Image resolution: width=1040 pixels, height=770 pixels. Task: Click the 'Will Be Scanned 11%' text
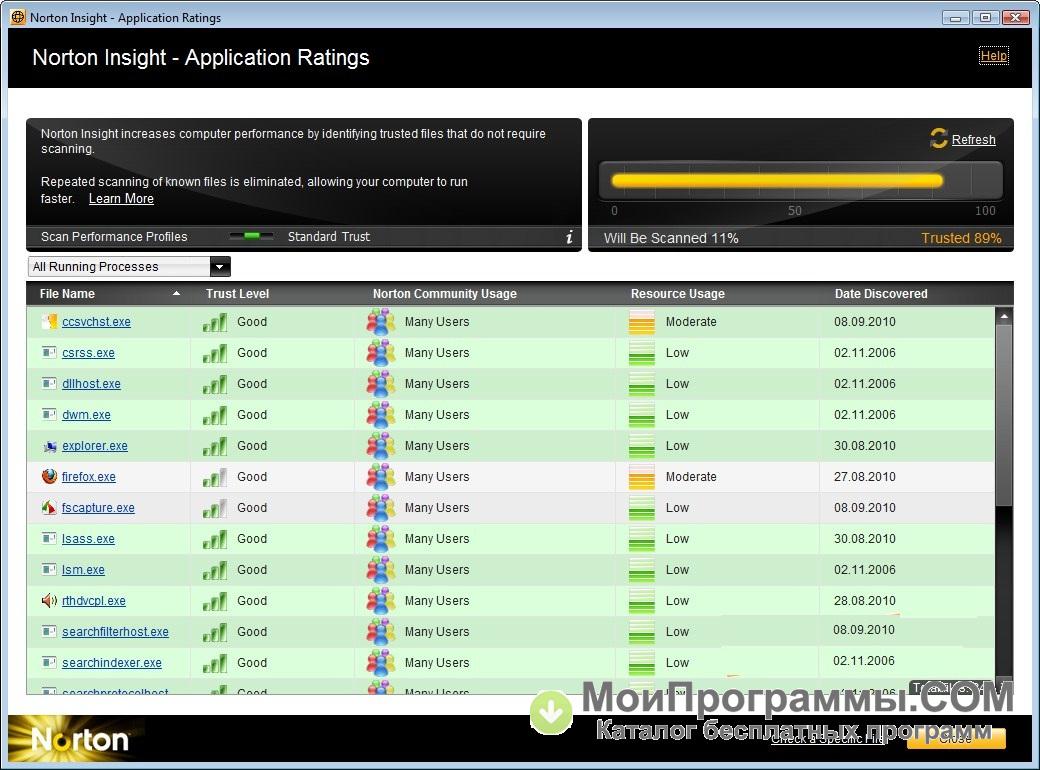point(671,238)
